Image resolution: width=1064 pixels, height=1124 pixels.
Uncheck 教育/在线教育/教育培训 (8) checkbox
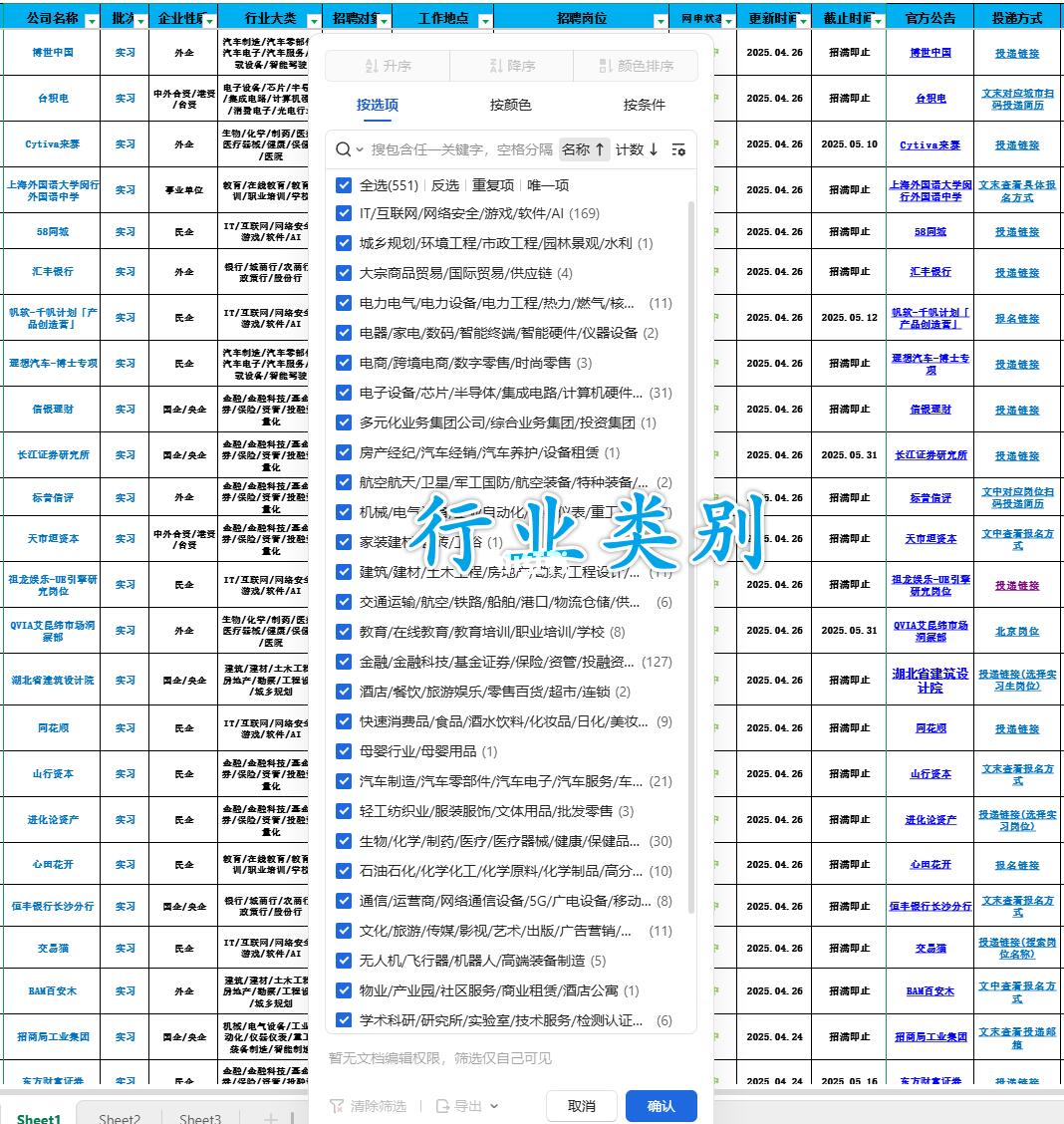pyautogui.click(x=344, y=632)
